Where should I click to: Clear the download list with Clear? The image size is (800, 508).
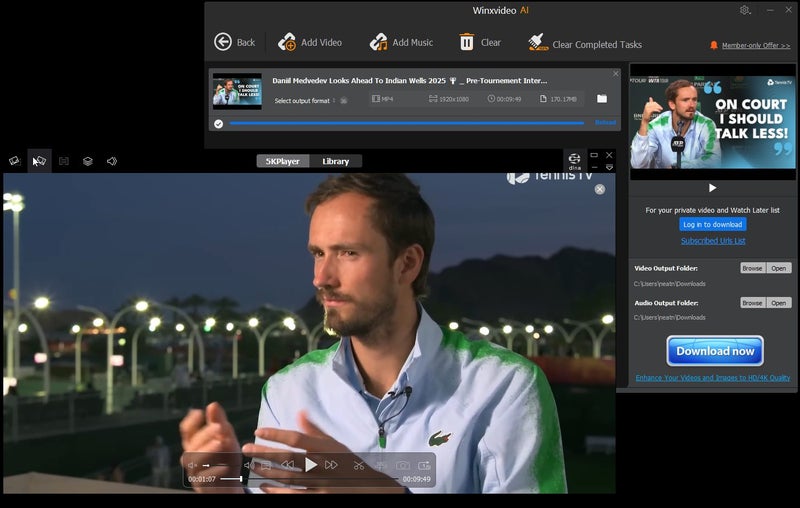coord(480,42)
